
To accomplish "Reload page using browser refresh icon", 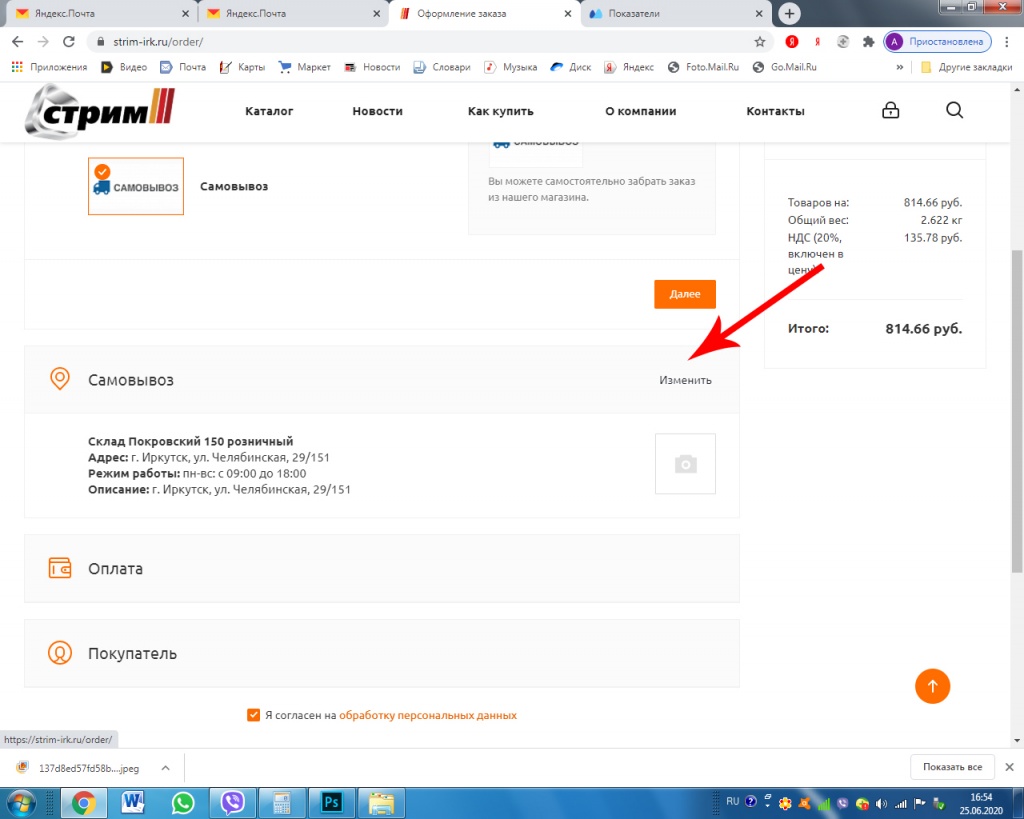I will pos(69,42).
